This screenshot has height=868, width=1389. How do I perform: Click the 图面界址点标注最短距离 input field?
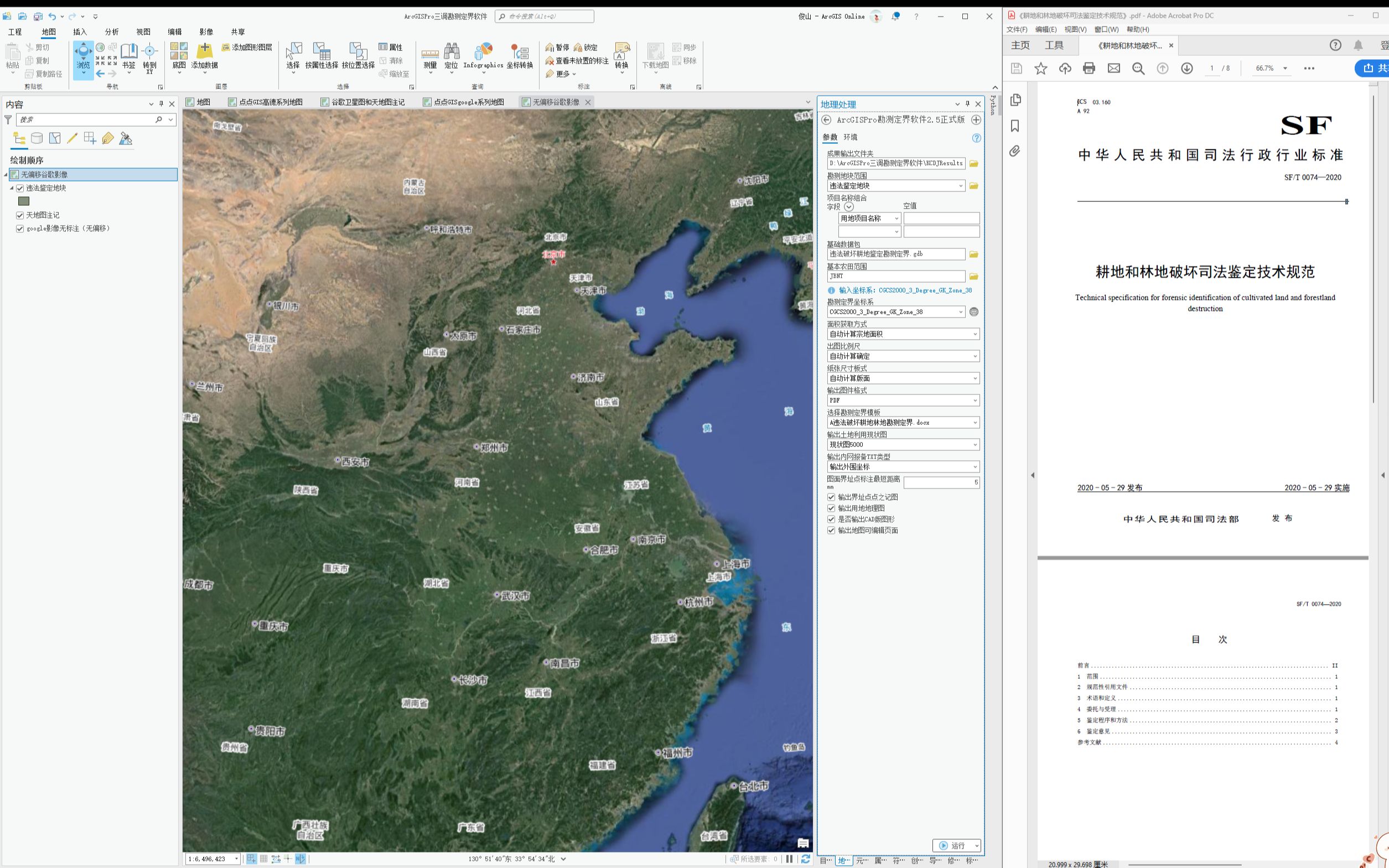(x=941, y=482)
